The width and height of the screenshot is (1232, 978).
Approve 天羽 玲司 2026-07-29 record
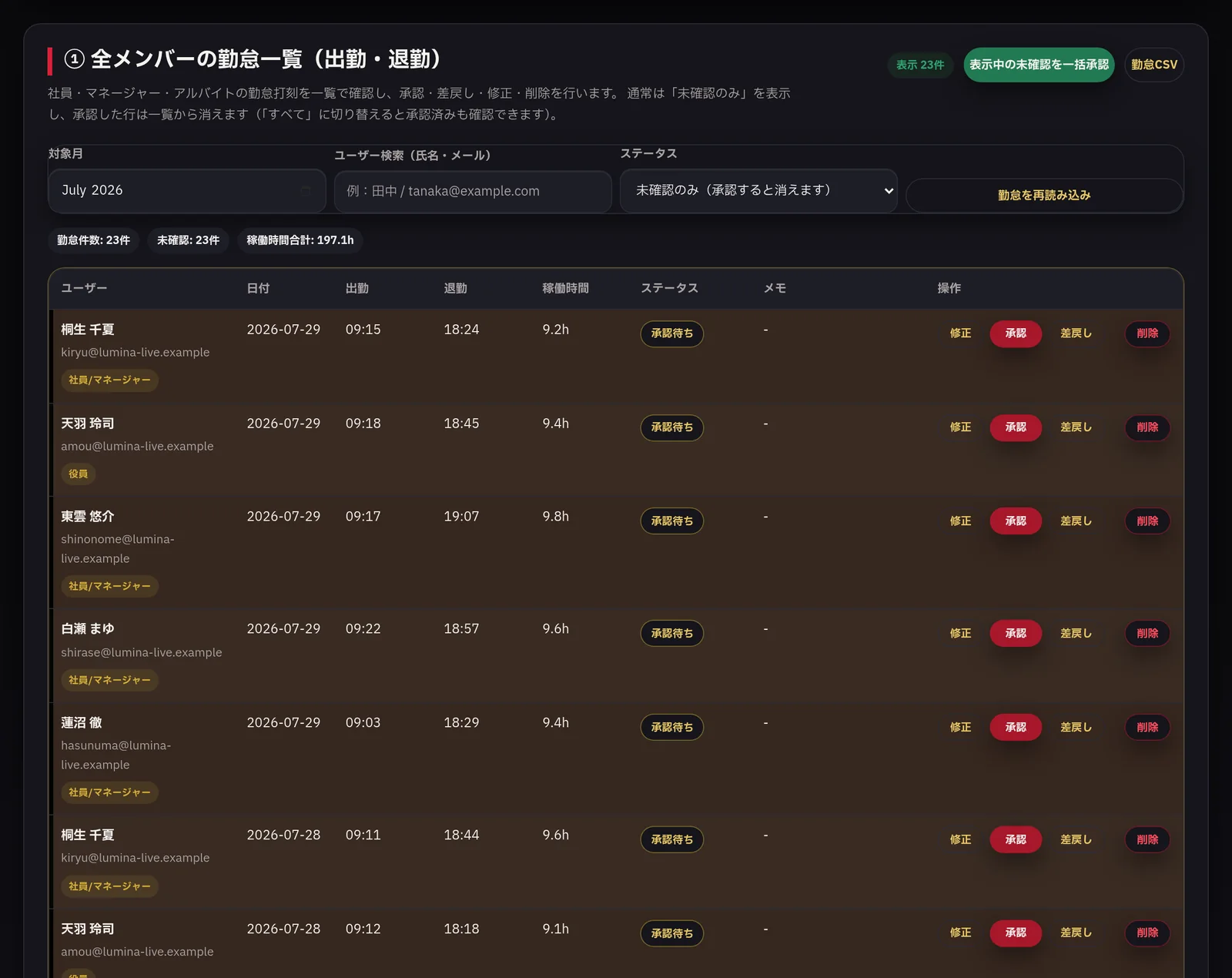click(1016, 427)
